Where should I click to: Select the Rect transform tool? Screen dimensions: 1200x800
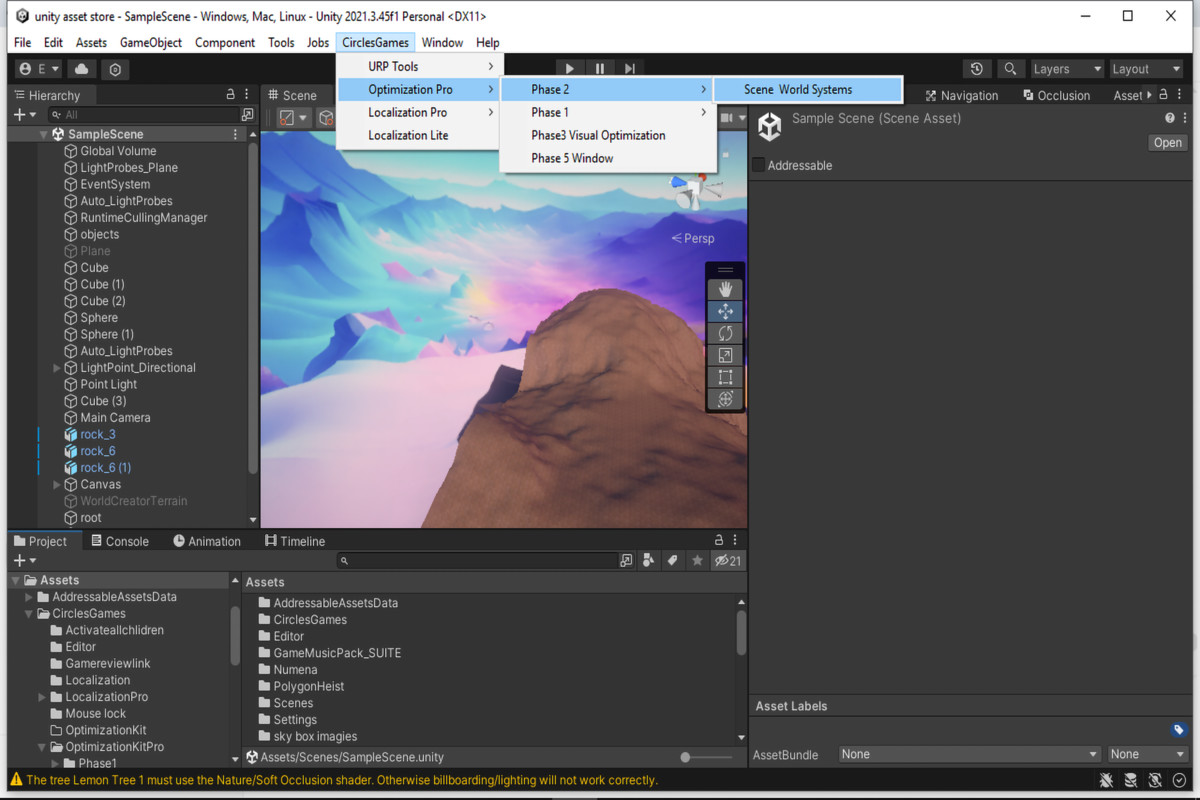click(725, 377)
